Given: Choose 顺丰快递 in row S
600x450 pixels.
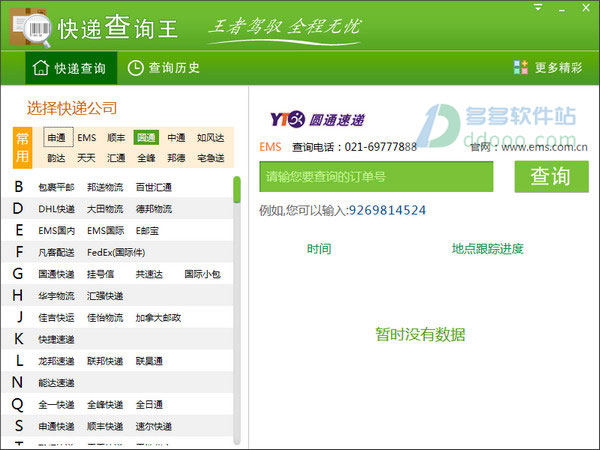Looking at the screenshot, I should click(x=105, y=426).
